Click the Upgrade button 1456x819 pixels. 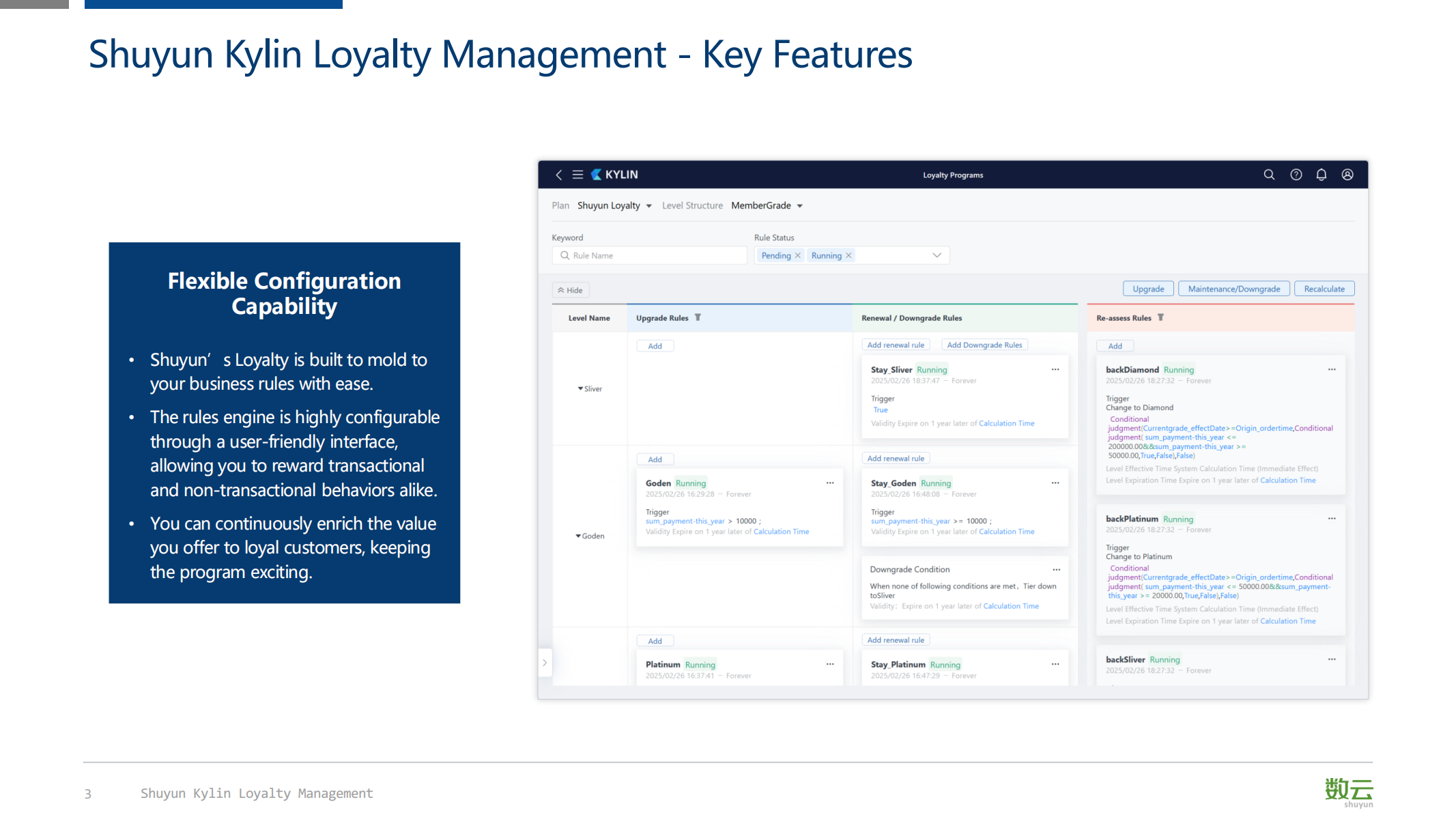point(1148,289)
